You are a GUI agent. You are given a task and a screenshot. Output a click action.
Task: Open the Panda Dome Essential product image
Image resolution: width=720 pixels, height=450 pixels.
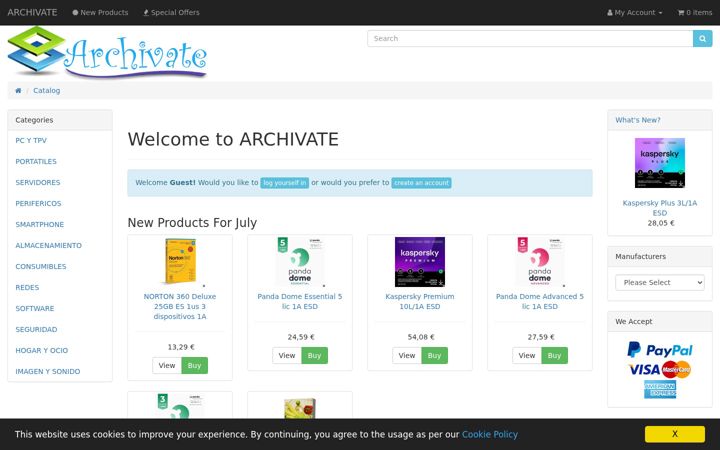(x=300, y=261)
